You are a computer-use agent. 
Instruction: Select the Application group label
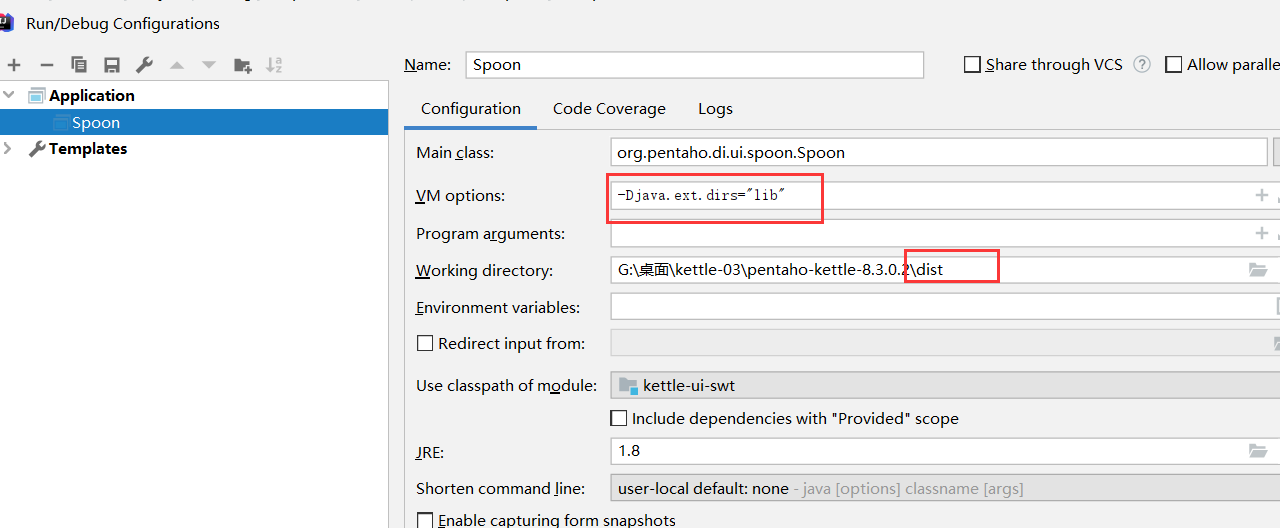(x=92, y=96)
